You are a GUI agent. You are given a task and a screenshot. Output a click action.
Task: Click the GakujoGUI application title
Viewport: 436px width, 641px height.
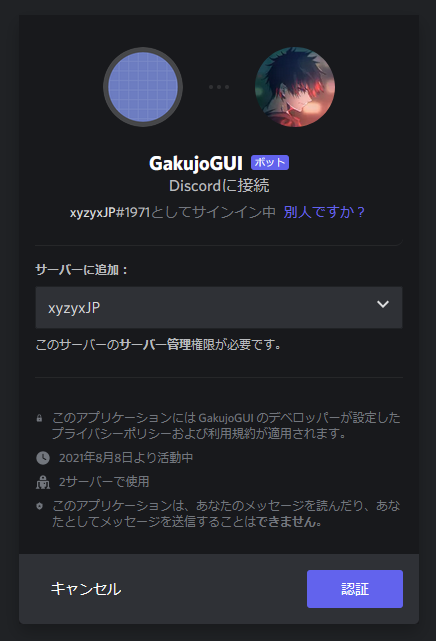coord(196,163)
